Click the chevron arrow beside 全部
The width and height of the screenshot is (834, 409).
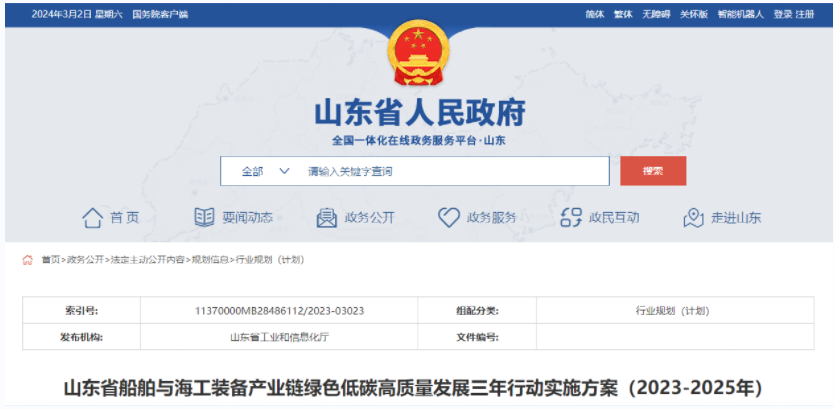(x=284, y=171)
